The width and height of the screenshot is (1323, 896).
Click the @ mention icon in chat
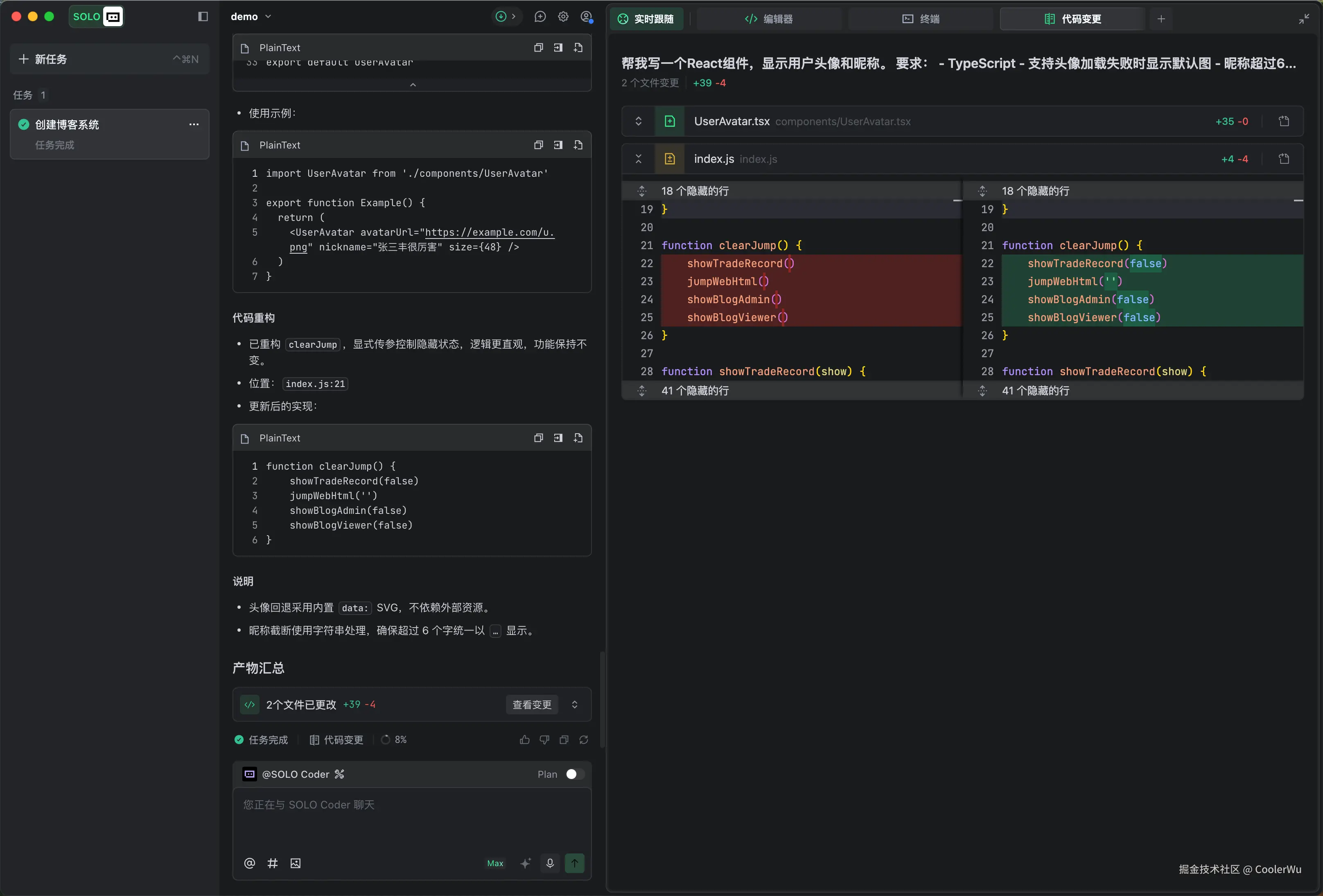249,863
